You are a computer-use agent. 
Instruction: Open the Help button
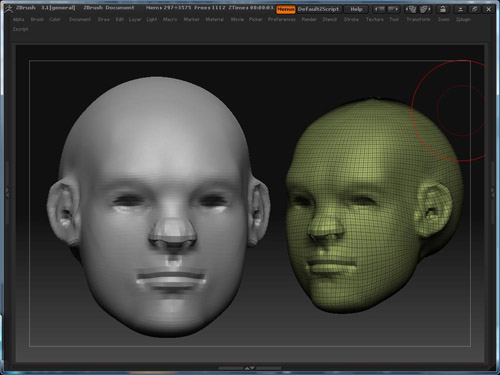pos(356,9)
